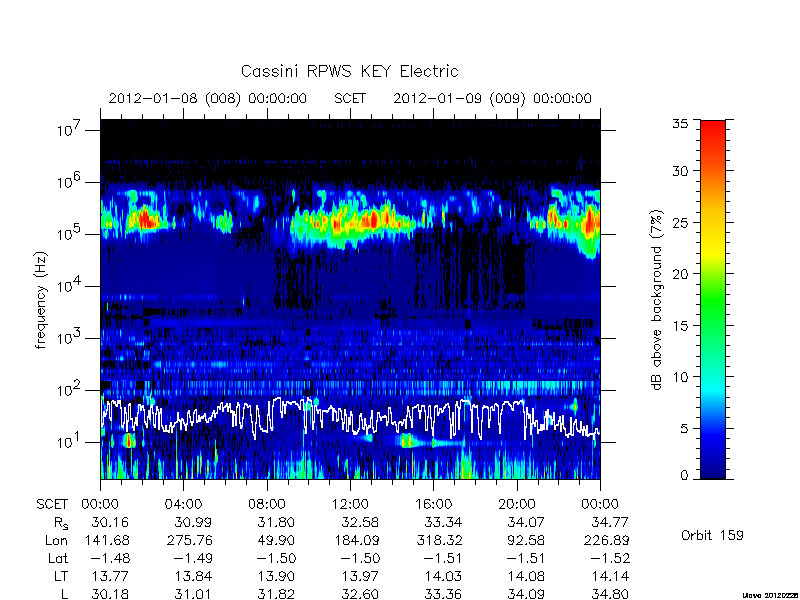The width and height of the screenshot is (800, 600).
Task: Click the 35 dB colorbar tick label
Action: pos(680,124)
